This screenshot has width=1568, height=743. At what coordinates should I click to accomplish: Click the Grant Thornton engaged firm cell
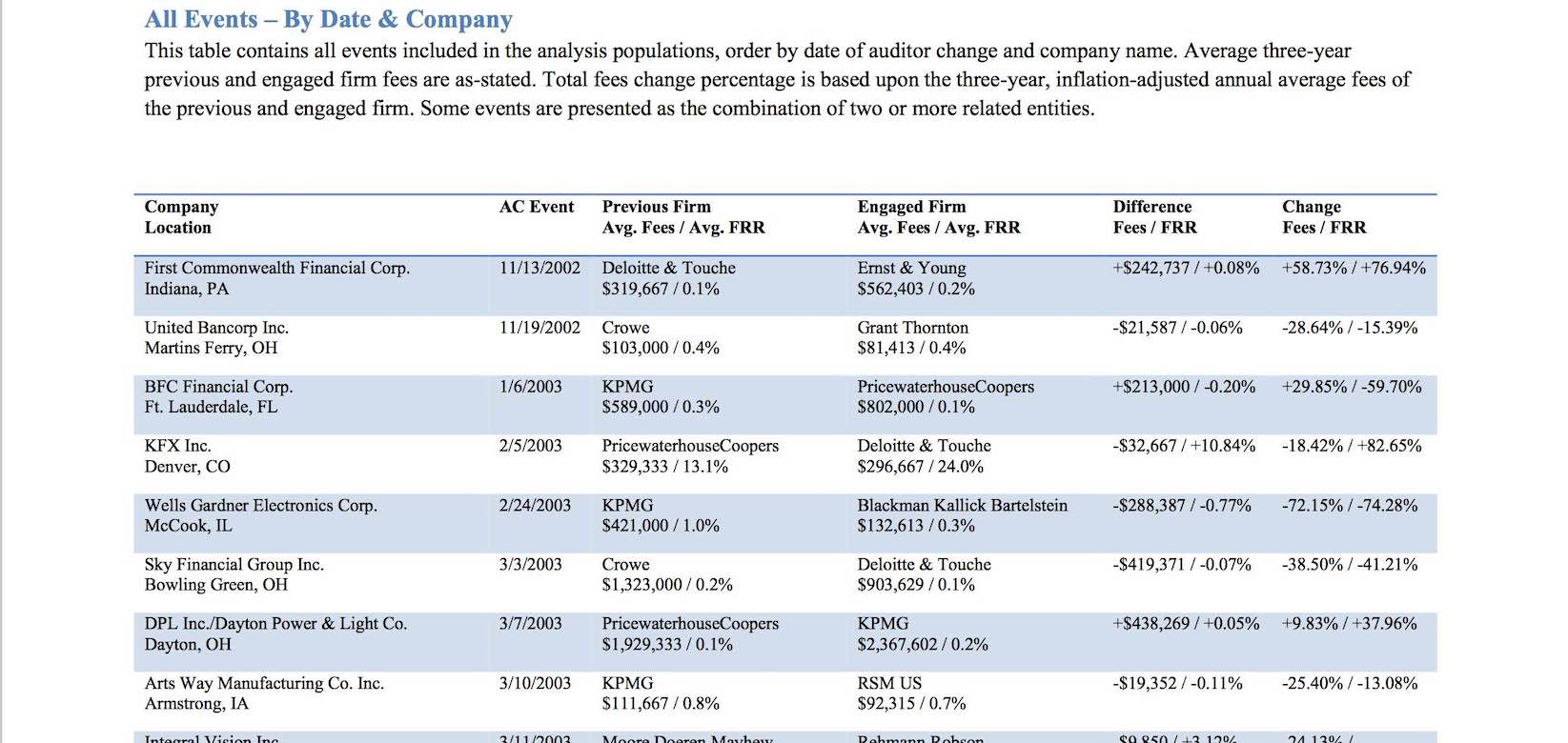[912, 328]
